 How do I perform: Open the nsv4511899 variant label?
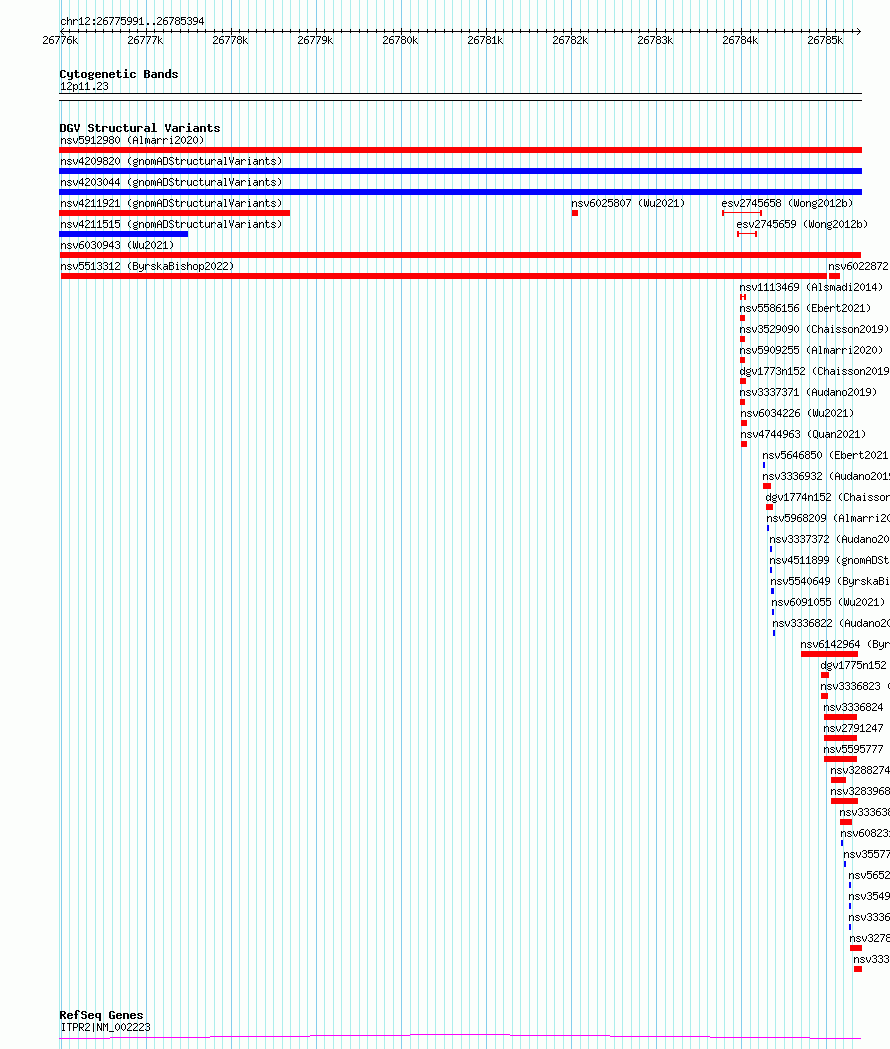(x=829, y=561)
